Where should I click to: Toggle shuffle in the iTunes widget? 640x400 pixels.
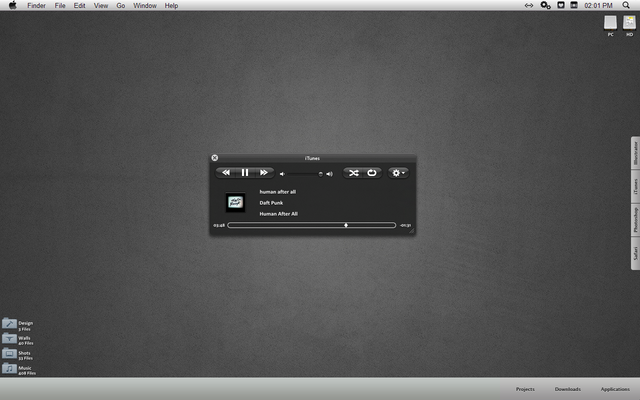354,173
